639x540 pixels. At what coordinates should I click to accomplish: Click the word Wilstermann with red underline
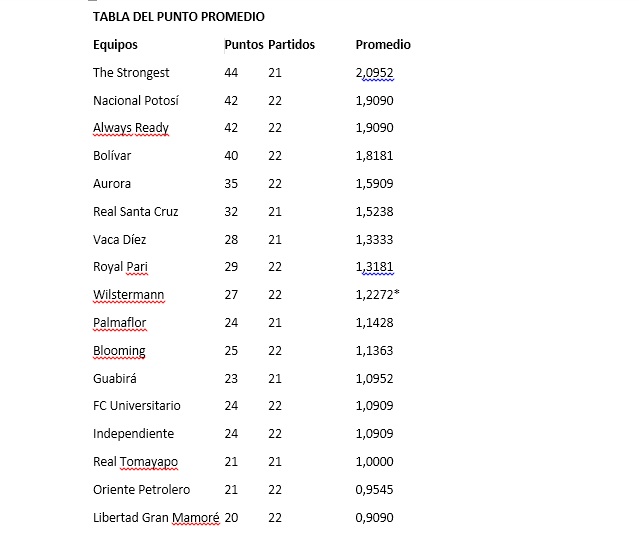pyautogui.click(x=128, y=295)
